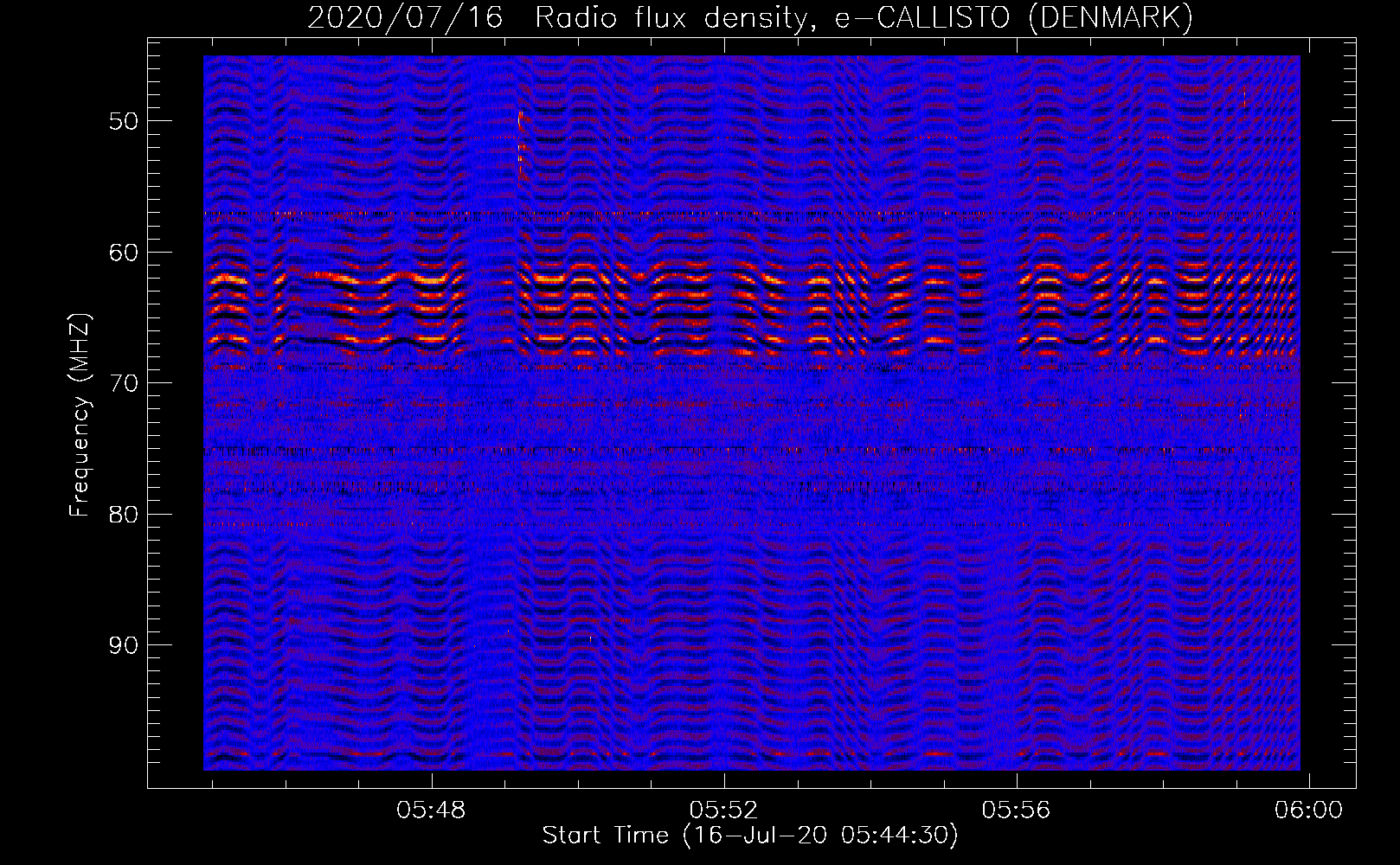This screenshot has height=865, width=1400.
Task: Click the 70 frequency tick label
Action: (x=124, y=383)
